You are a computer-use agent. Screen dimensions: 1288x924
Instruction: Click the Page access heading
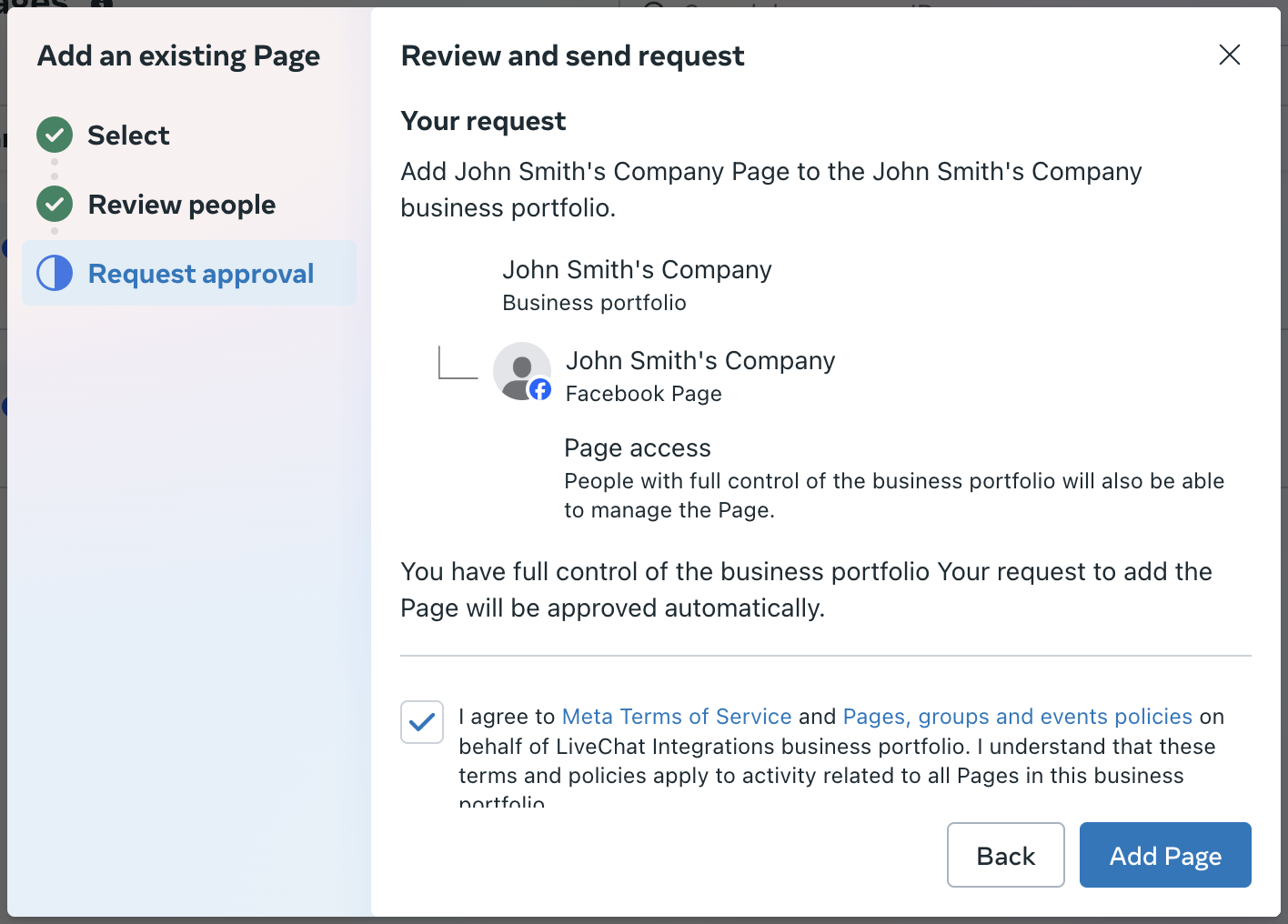pyautogui.click(x=638, y=448)
